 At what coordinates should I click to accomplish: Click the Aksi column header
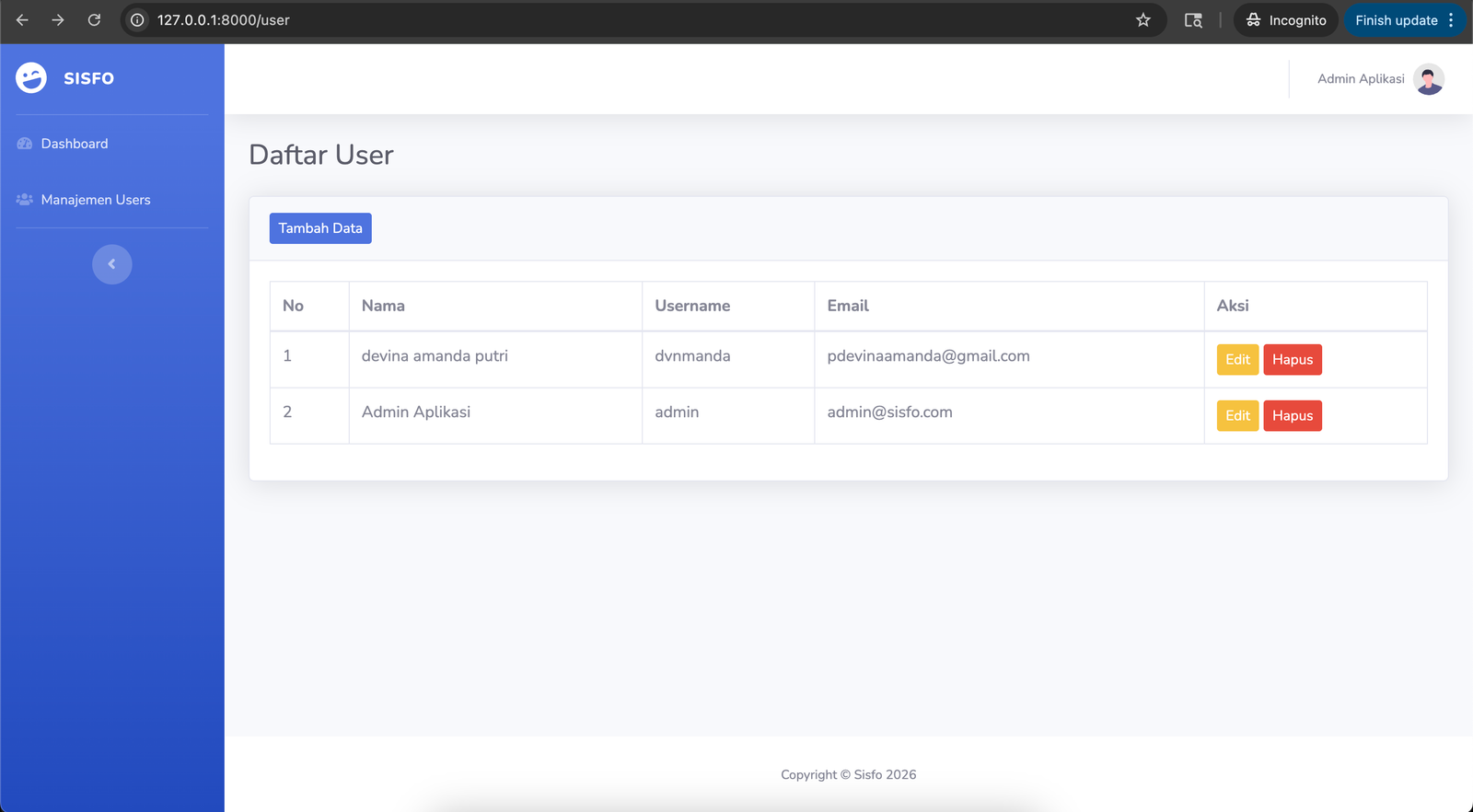[x=1316, y=306]
